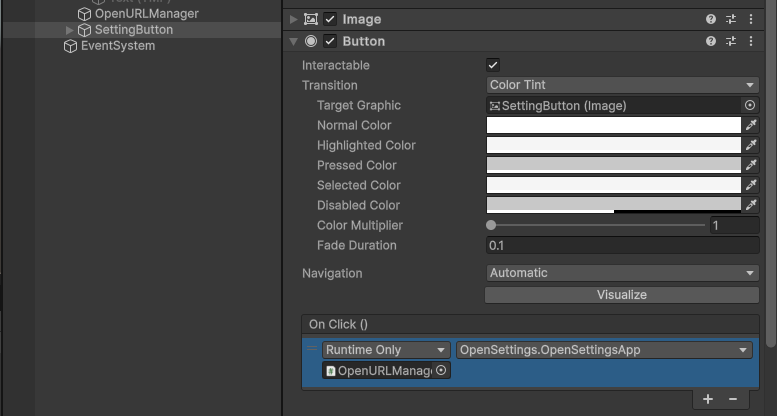Open help for the Button component
The width and height of the screenshot is (777, 416).
[711, 41]
